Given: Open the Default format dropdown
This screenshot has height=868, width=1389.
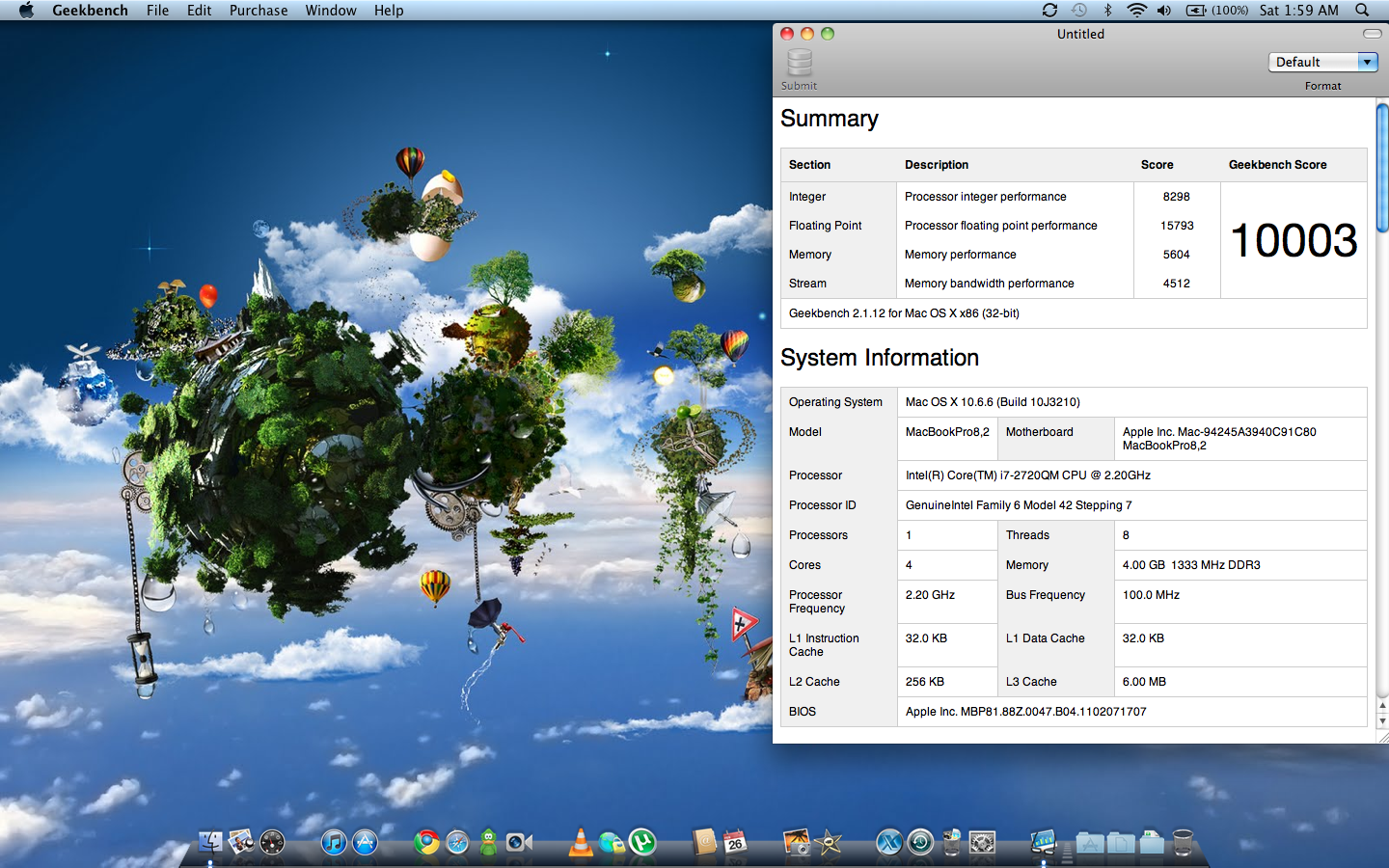Looking at the screenshot, I should tap(1322, 62).
